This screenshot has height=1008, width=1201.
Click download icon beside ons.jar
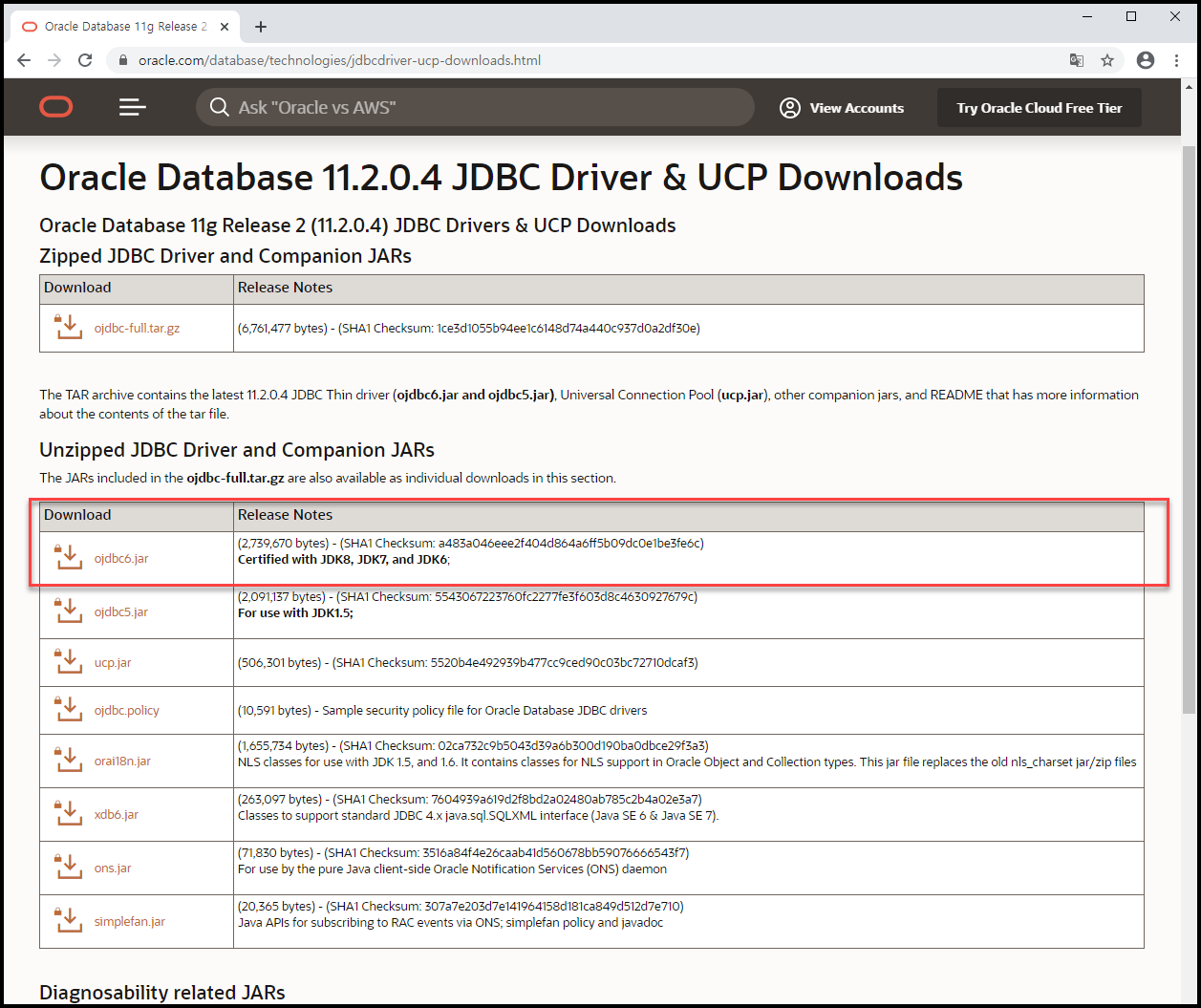(68, 868)
